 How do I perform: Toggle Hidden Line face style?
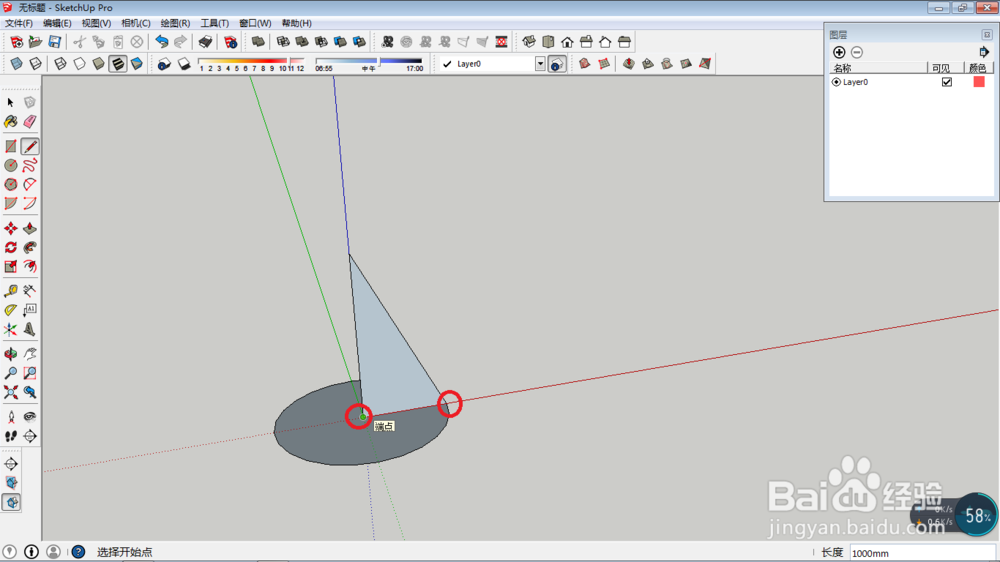coord(79,64)
